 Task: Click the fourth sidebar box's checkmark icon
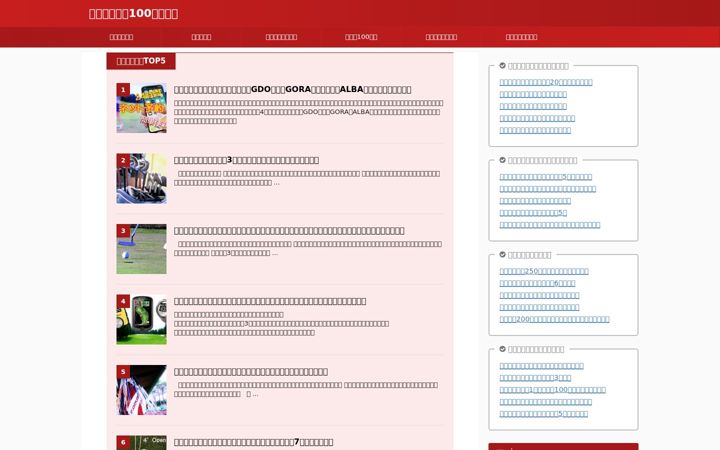click(x=502, y=349)
